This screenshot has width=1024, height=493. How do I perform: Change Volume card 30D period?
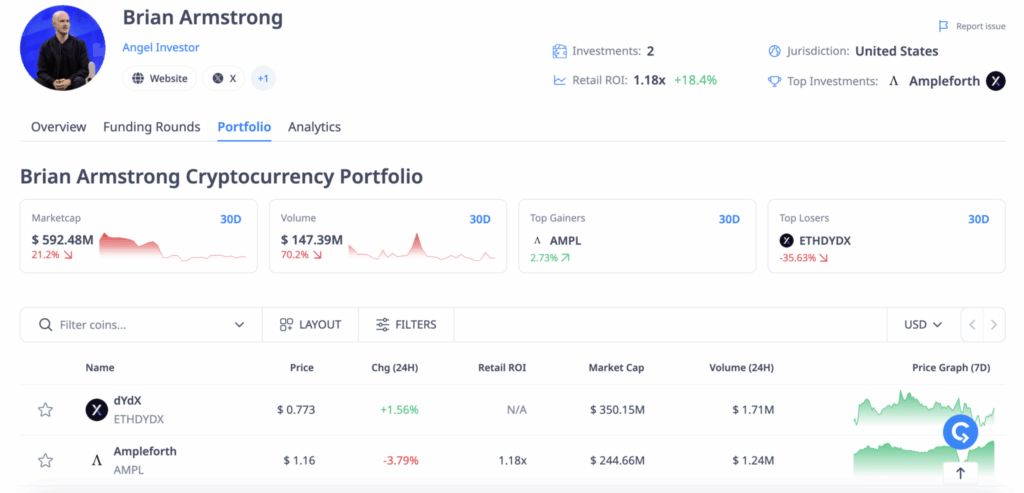pos(480,219)
